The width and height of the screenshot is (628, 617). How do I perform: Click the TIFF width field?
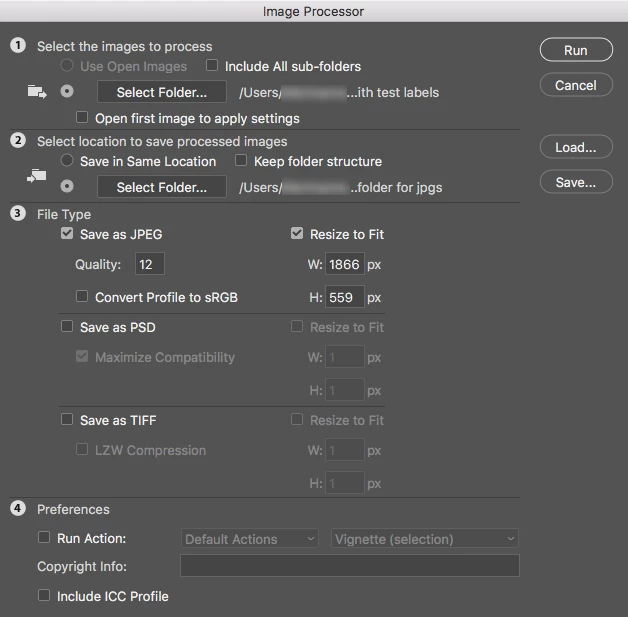pos(345,450)
